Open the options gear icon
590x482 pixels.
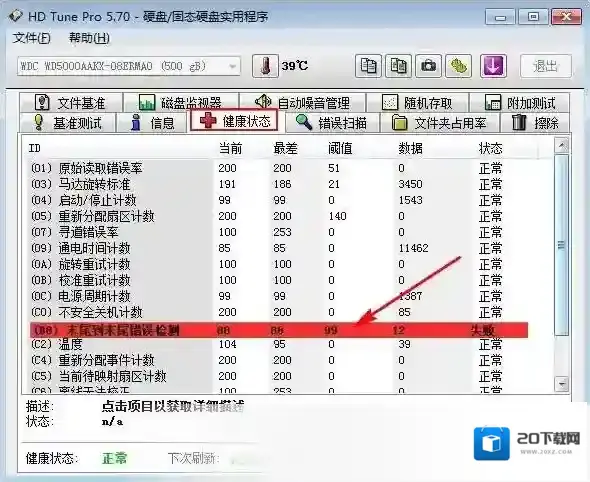[x=458, y=66]
